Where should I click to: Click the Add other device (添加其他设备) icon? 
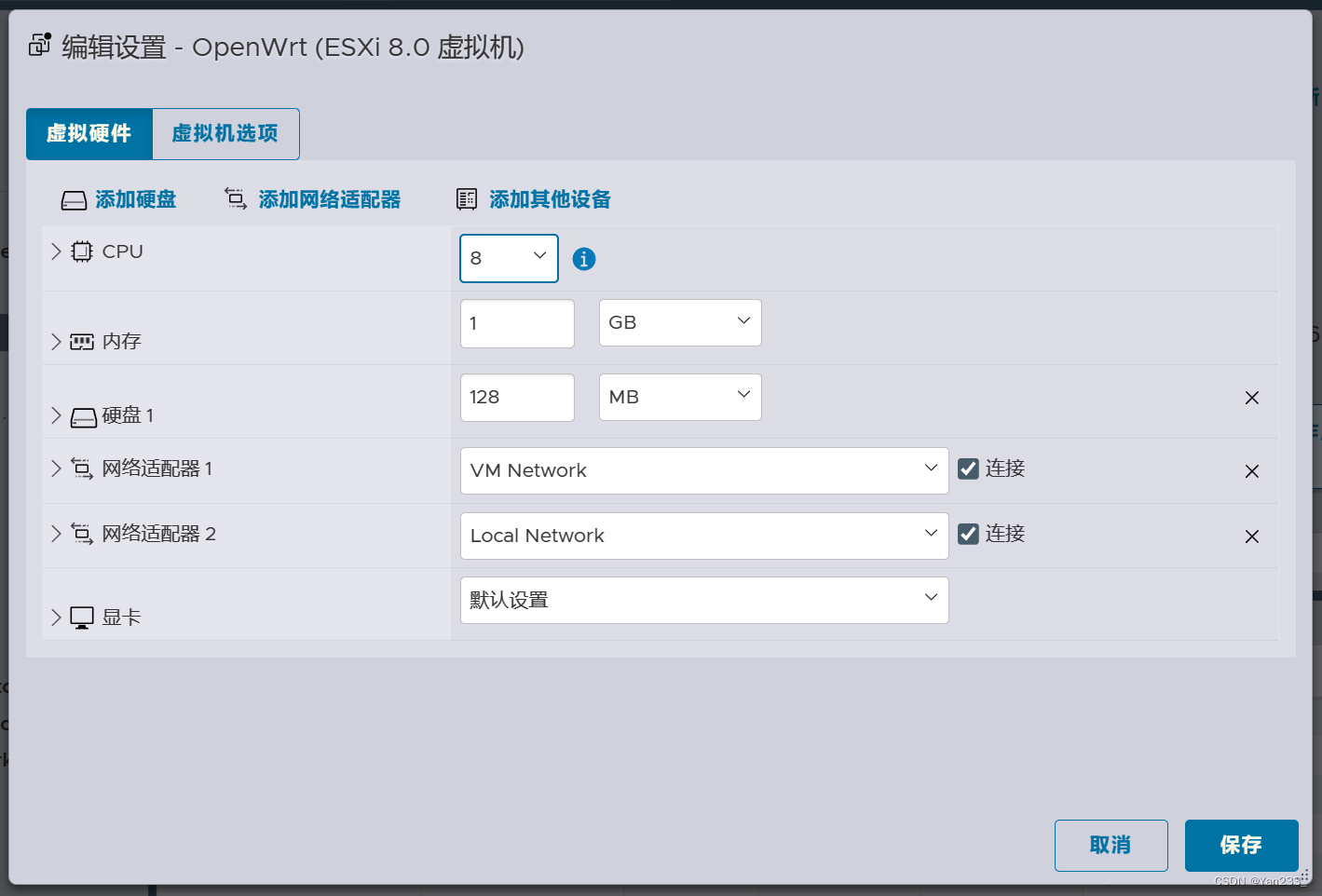pyautogui.click(x=467, y=198)
